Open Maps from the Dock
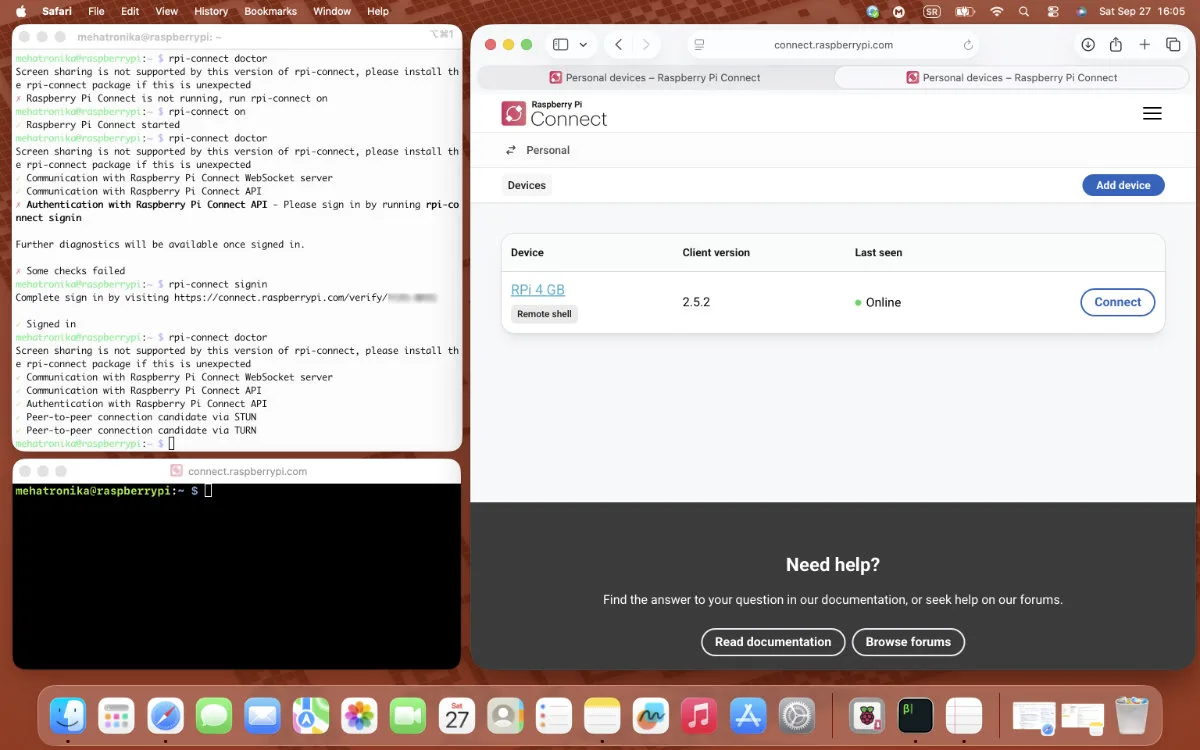 click(x=311, y=716)
